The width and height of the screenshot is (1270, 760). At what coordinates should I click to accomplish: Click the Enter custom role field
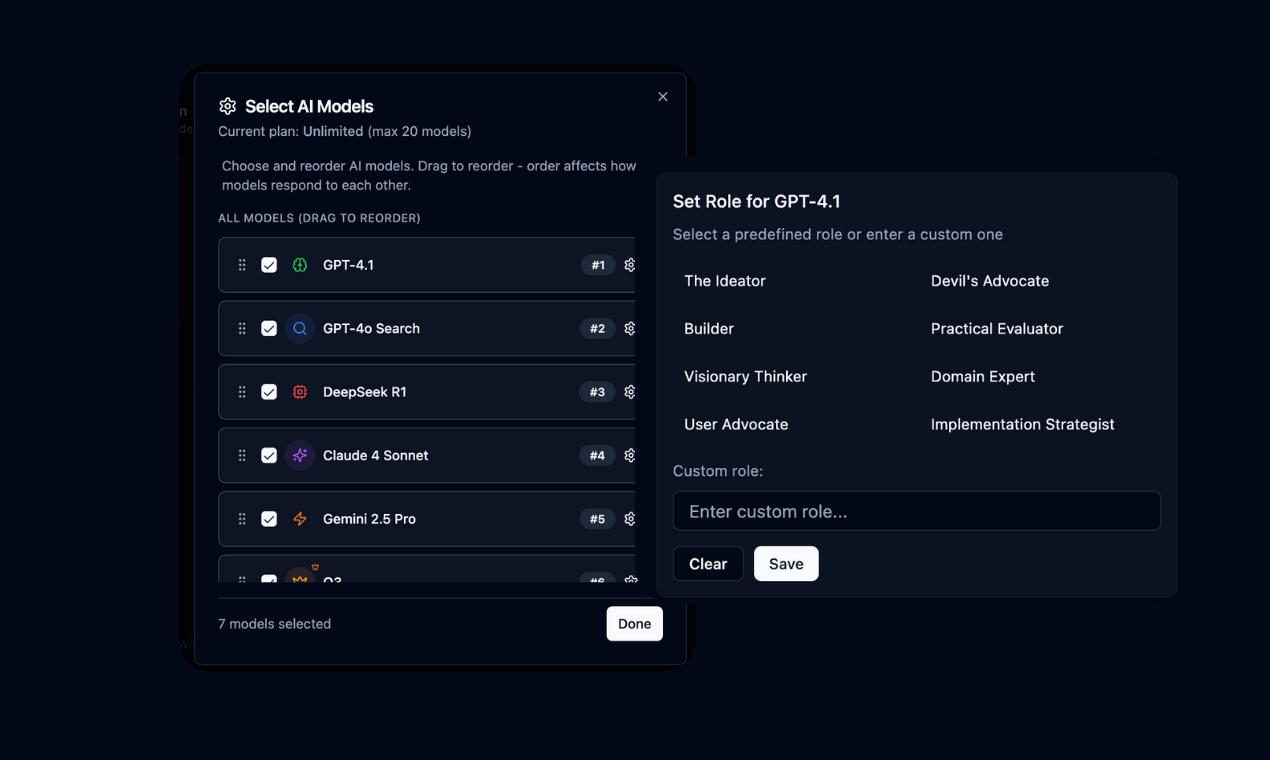[x=917, y=511]
